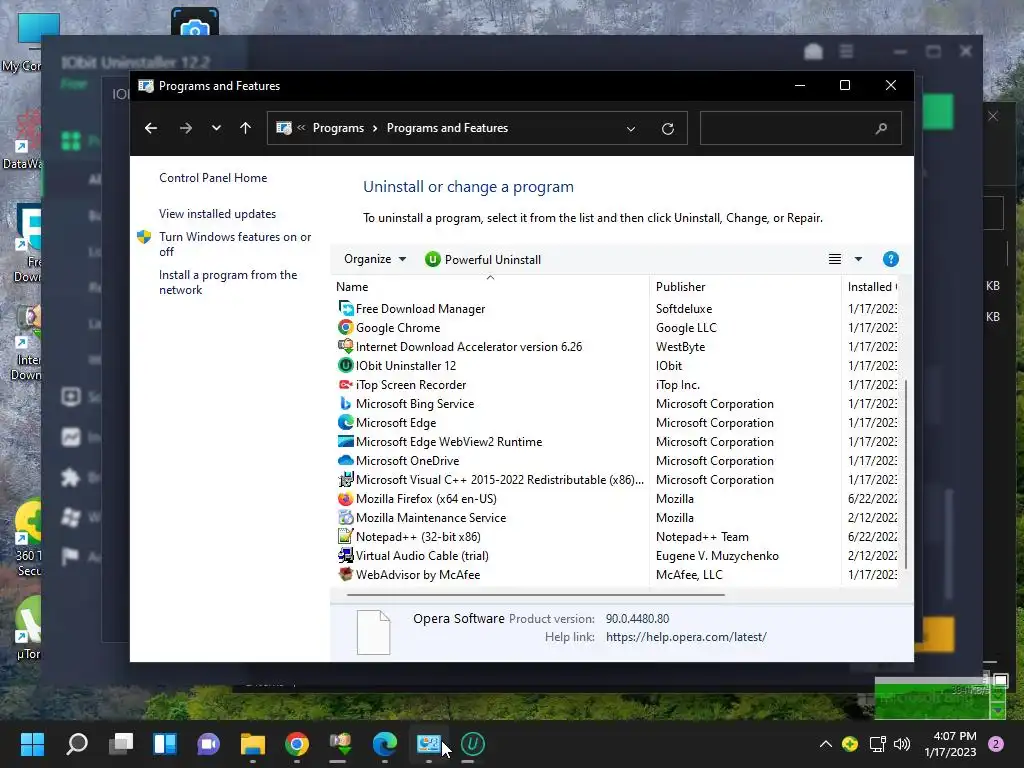Go up one level with up arrow
Image resolution: width=1024 pixels, height=768 pixels.
tap(246, 128)
